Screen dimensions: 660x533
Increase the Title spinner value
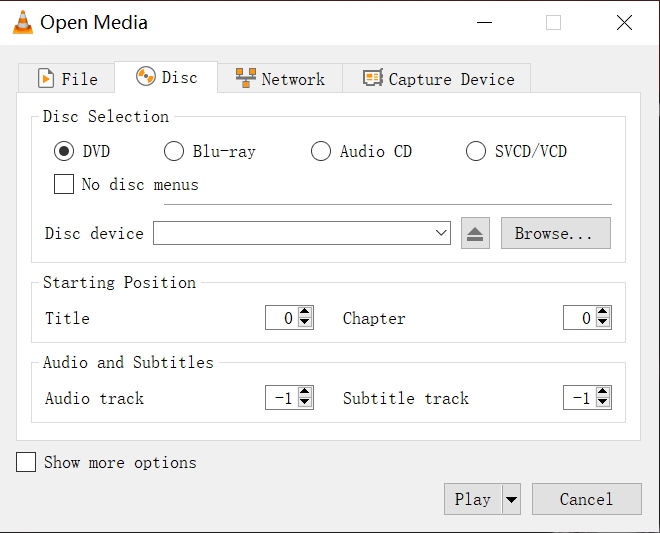305,312
